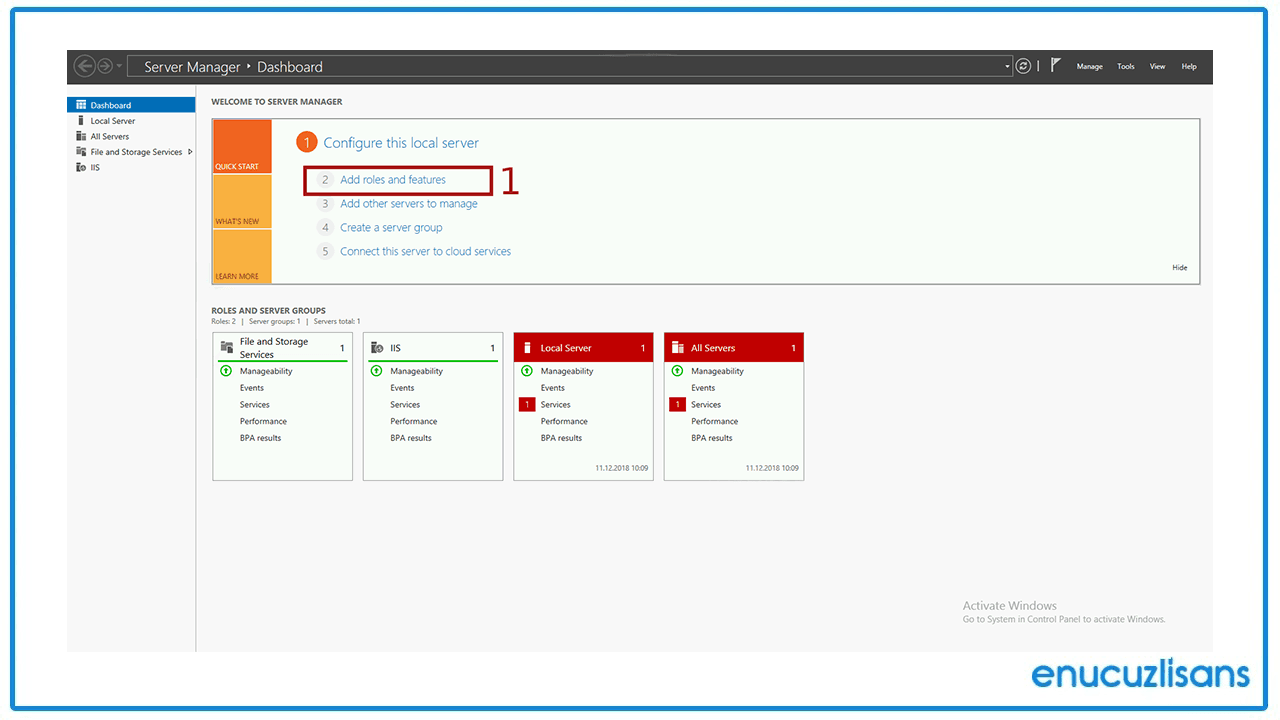Refresh the Server Manager dashboard

tap(1023, 66)
